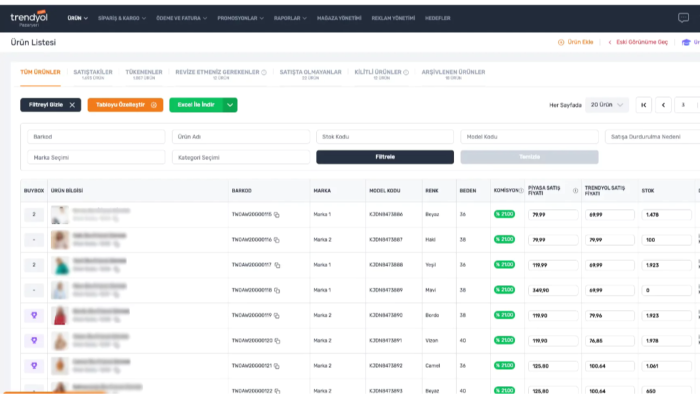This screenshot has height=394, width=700.
Task: Click the Filtrele button
Action: (x=385, y=157)
